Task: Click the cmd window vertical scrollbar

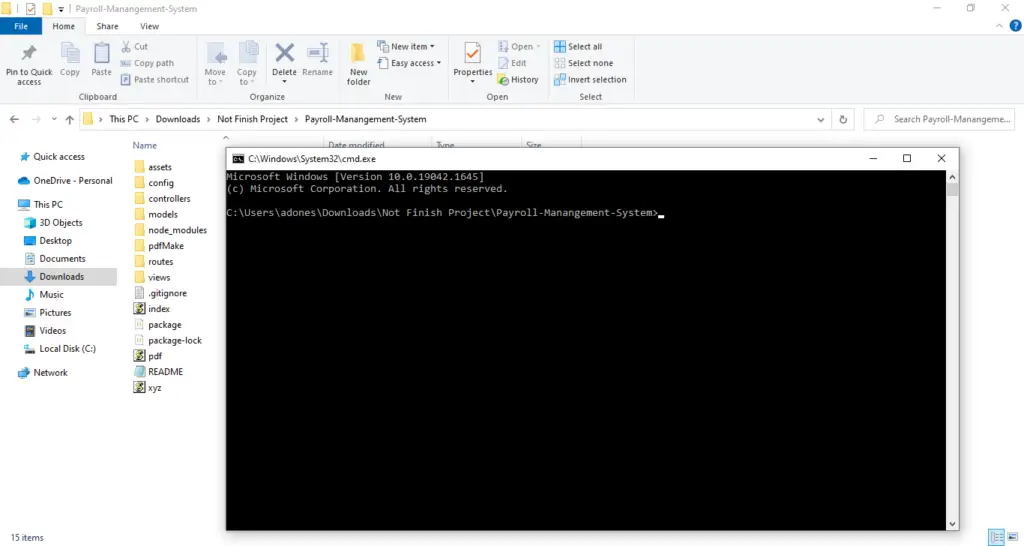Action: pyautogui.click(x=953, y=350)
